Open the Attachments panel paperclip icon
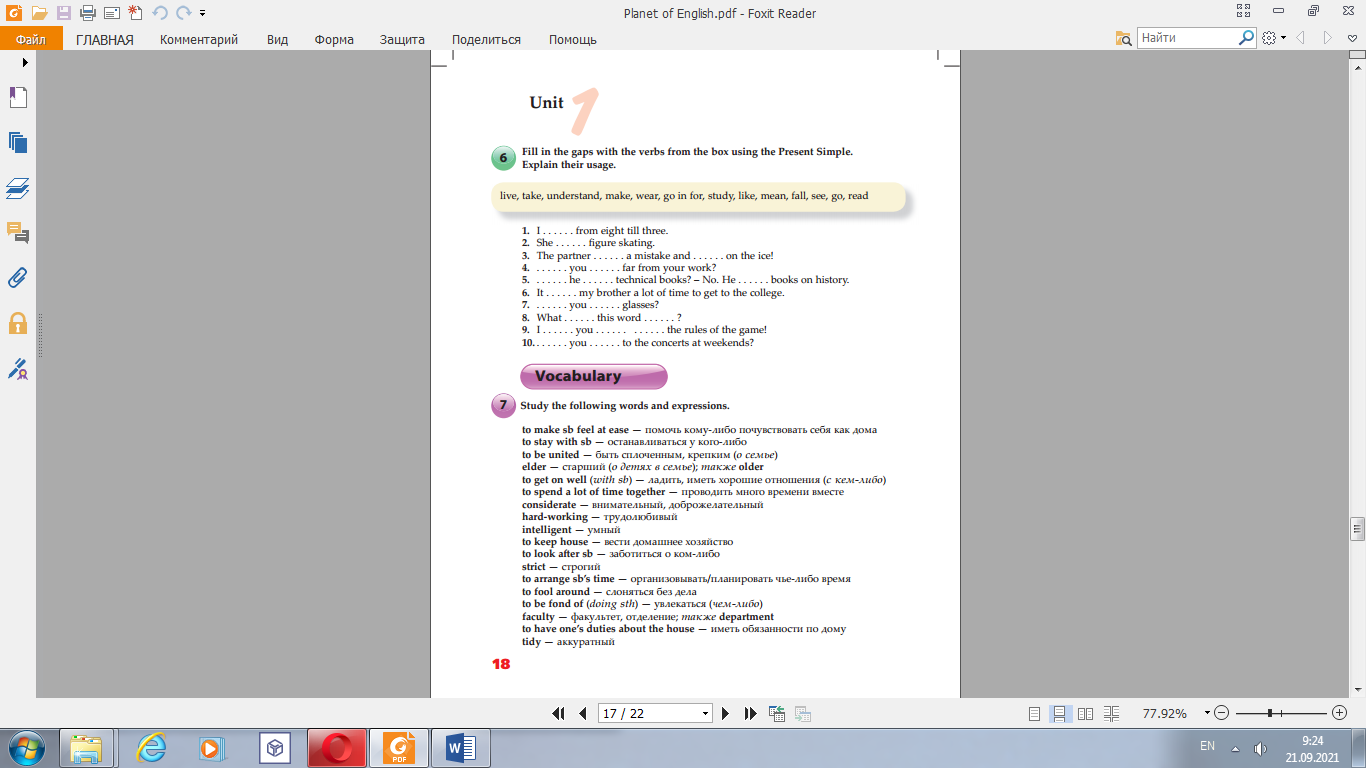 point(18,278)
